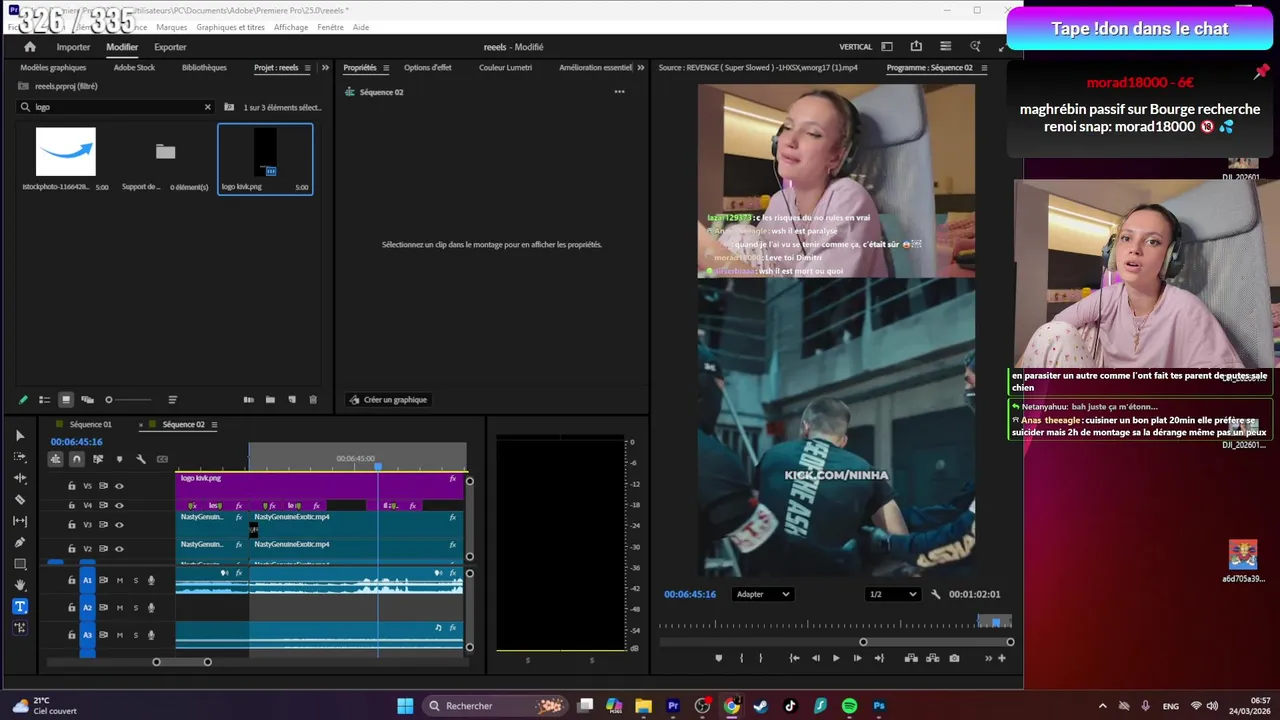The width and height of the screenshot is (1280, 720).
Task: Toggle V5 track visibility eye
Action: [119, 486]
